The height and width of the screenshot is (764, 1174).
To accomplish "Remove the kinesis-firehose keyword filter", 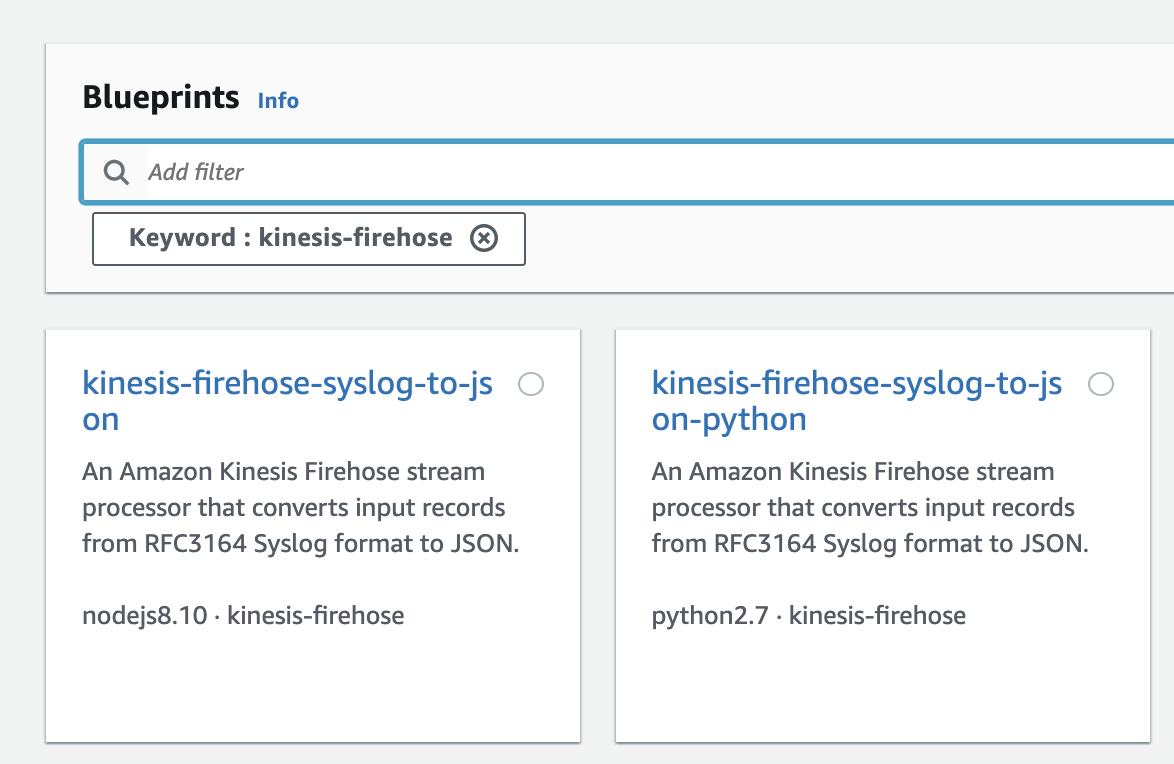I will click(484, 238).
